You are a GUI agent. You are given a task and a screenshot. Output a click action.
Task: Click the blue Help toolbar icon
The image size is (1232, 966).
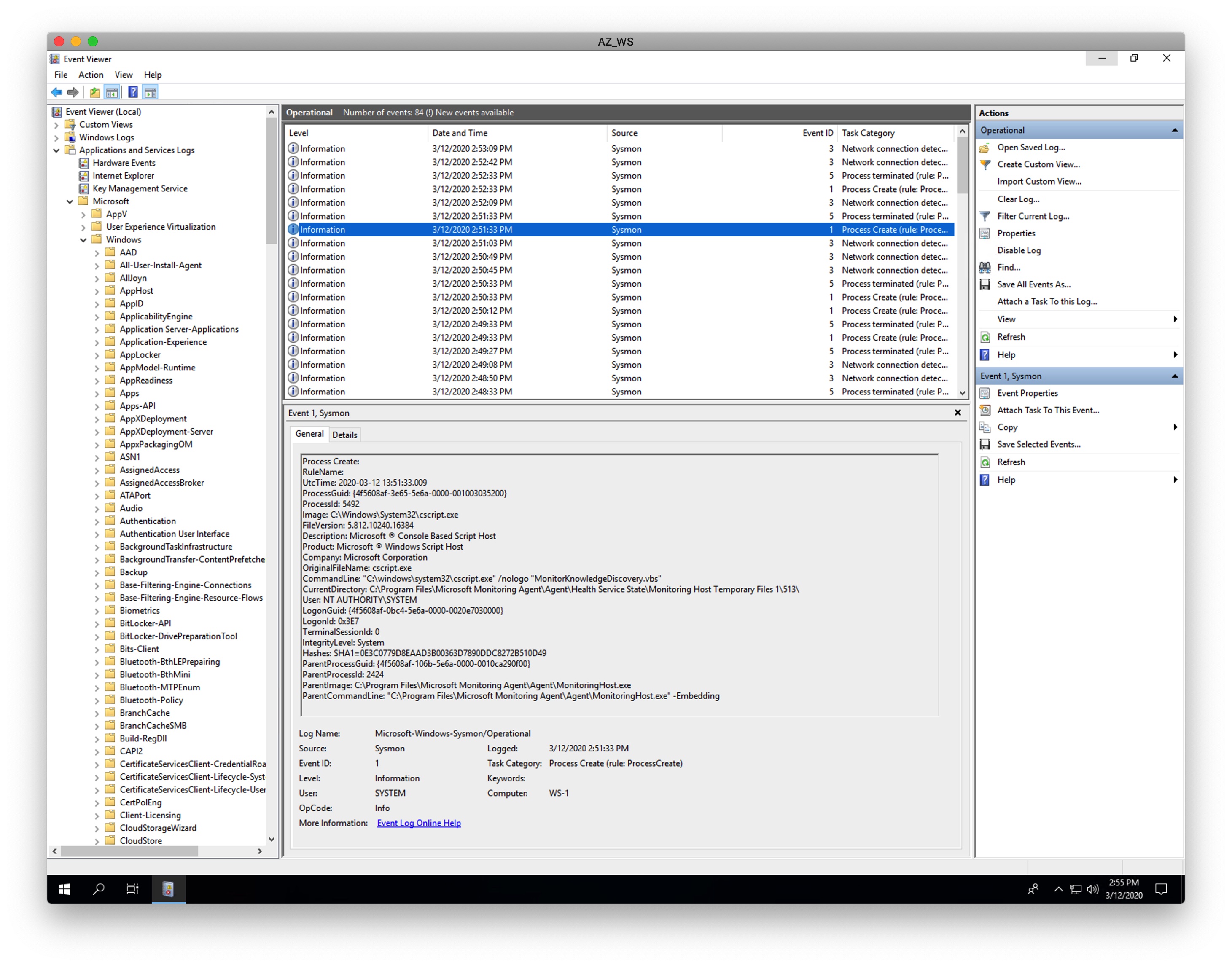coord(133,92)
